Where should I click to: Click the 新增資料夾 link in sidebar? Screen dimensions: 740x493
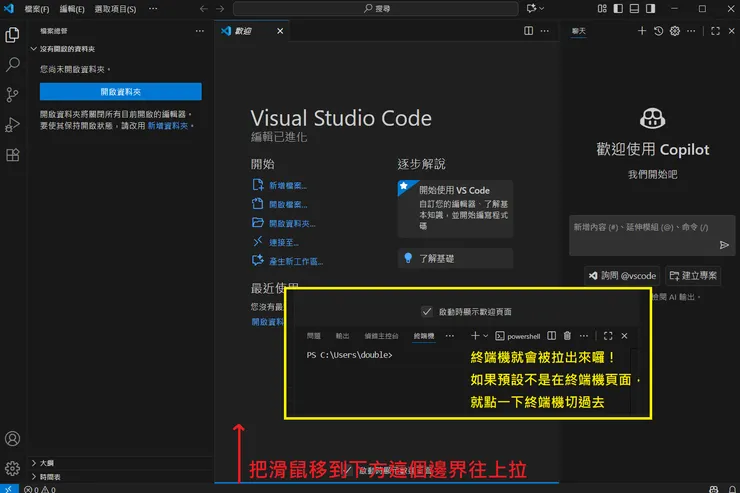(168, 125)
